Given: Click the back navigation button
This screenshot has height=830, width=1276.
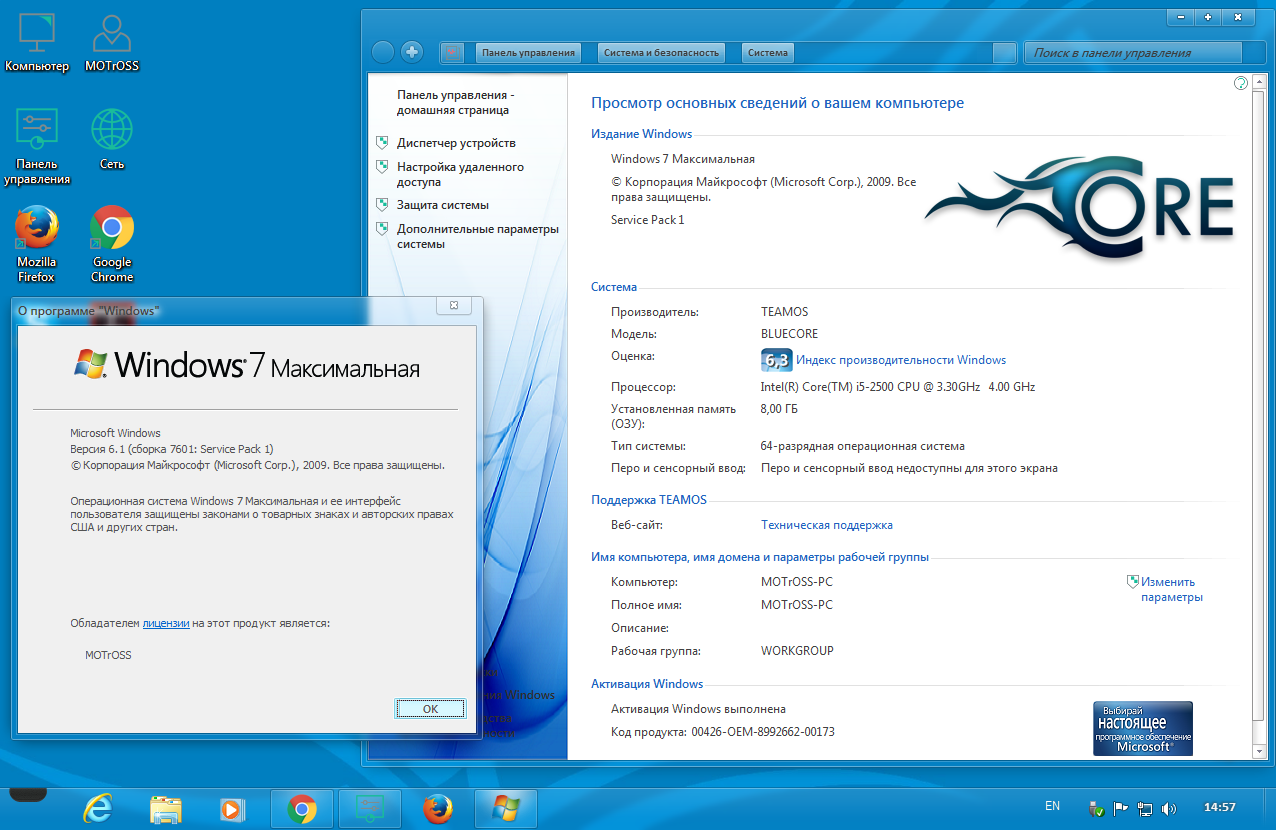Looking at the screenshot, I should [x=383, y=52].
